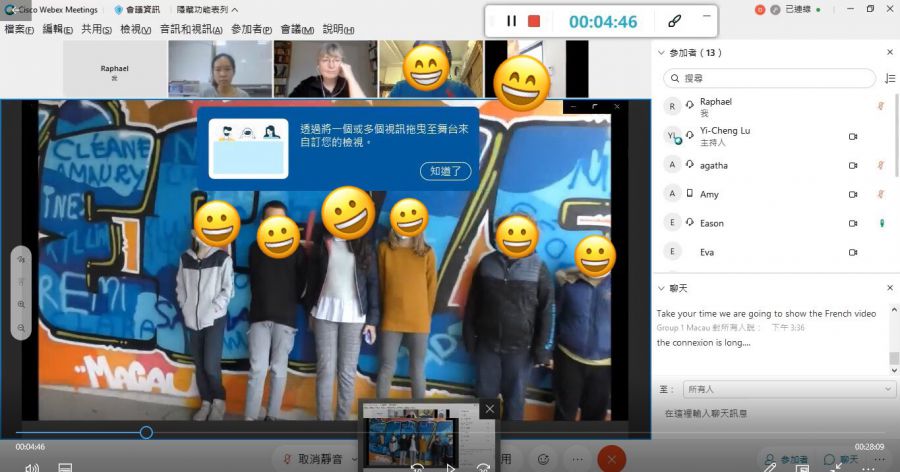Click agatha's muted microphone icon

[x=881, y=165]
